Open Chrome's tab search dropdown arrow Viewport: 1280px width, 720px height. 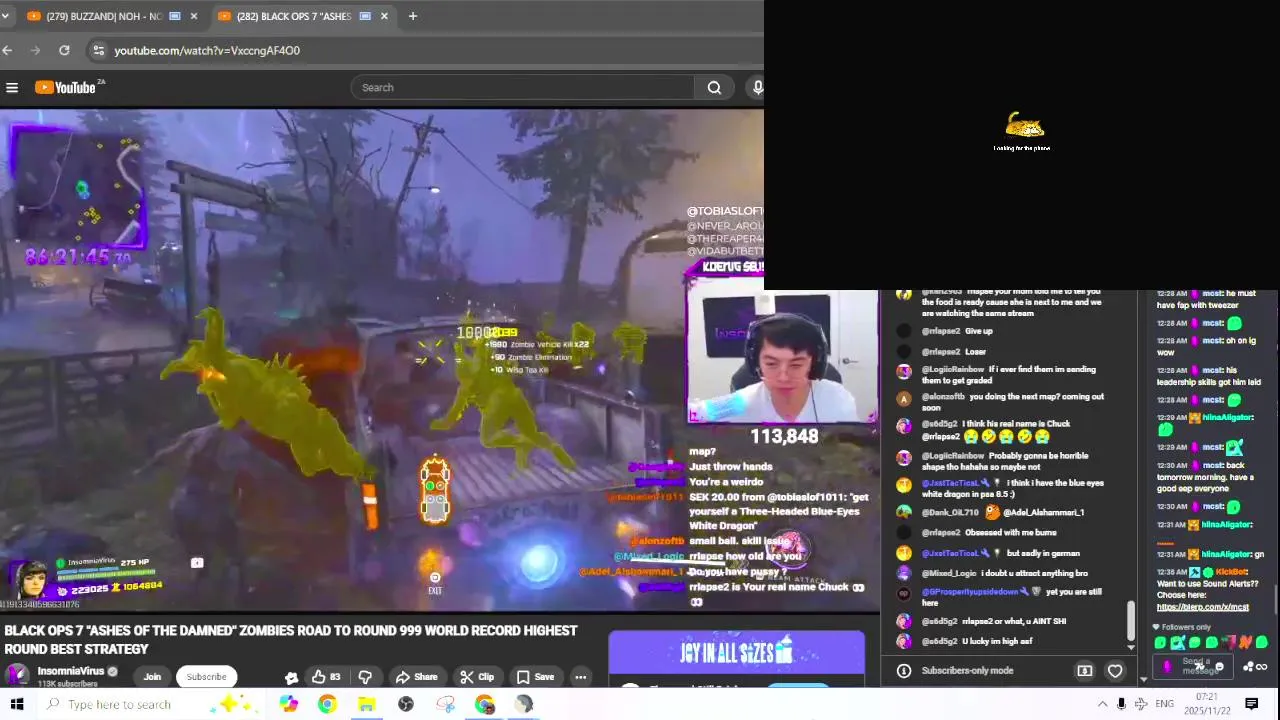point(5,16)
